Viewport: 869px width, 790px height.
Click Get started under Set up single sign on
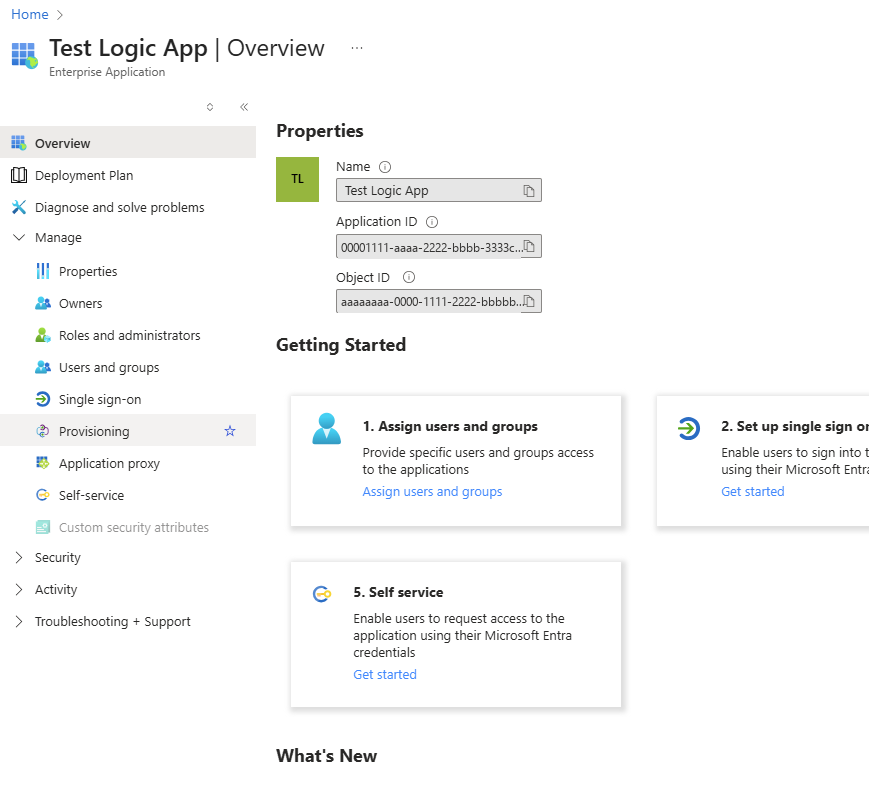tap(753, 492)
